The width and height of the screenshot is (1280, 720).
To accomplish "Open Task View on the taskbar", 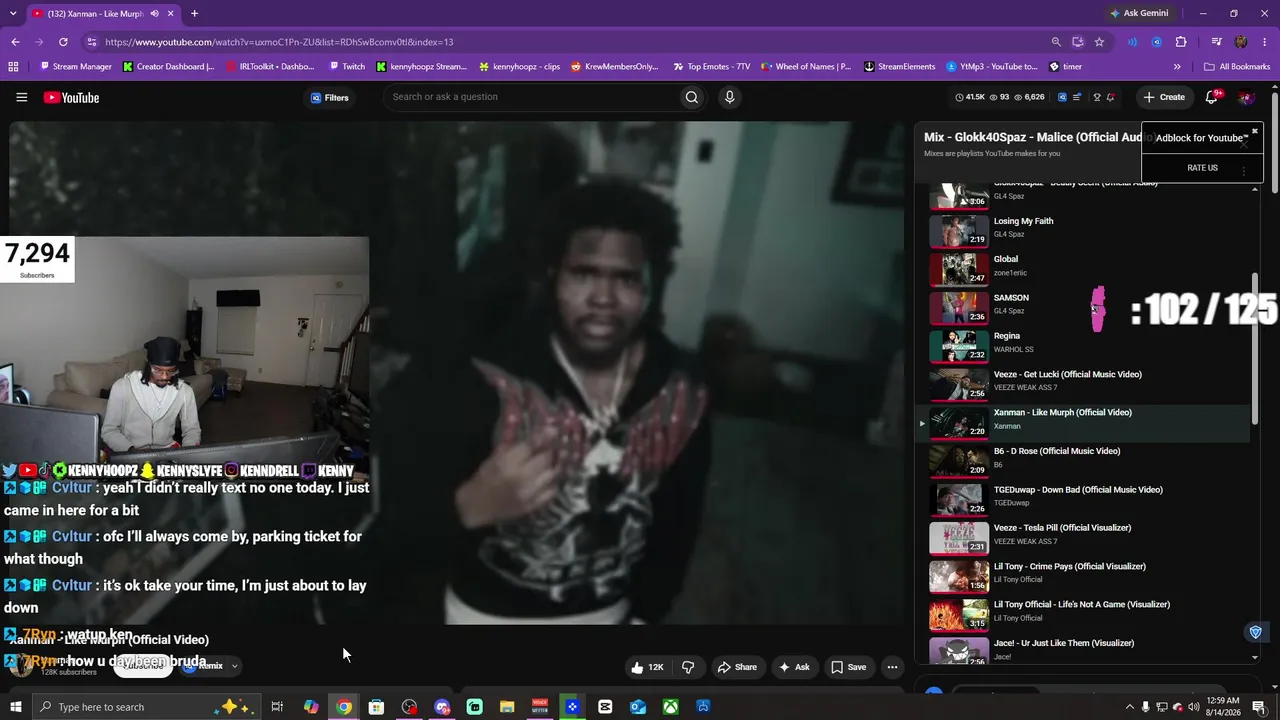I will point(277,707).
